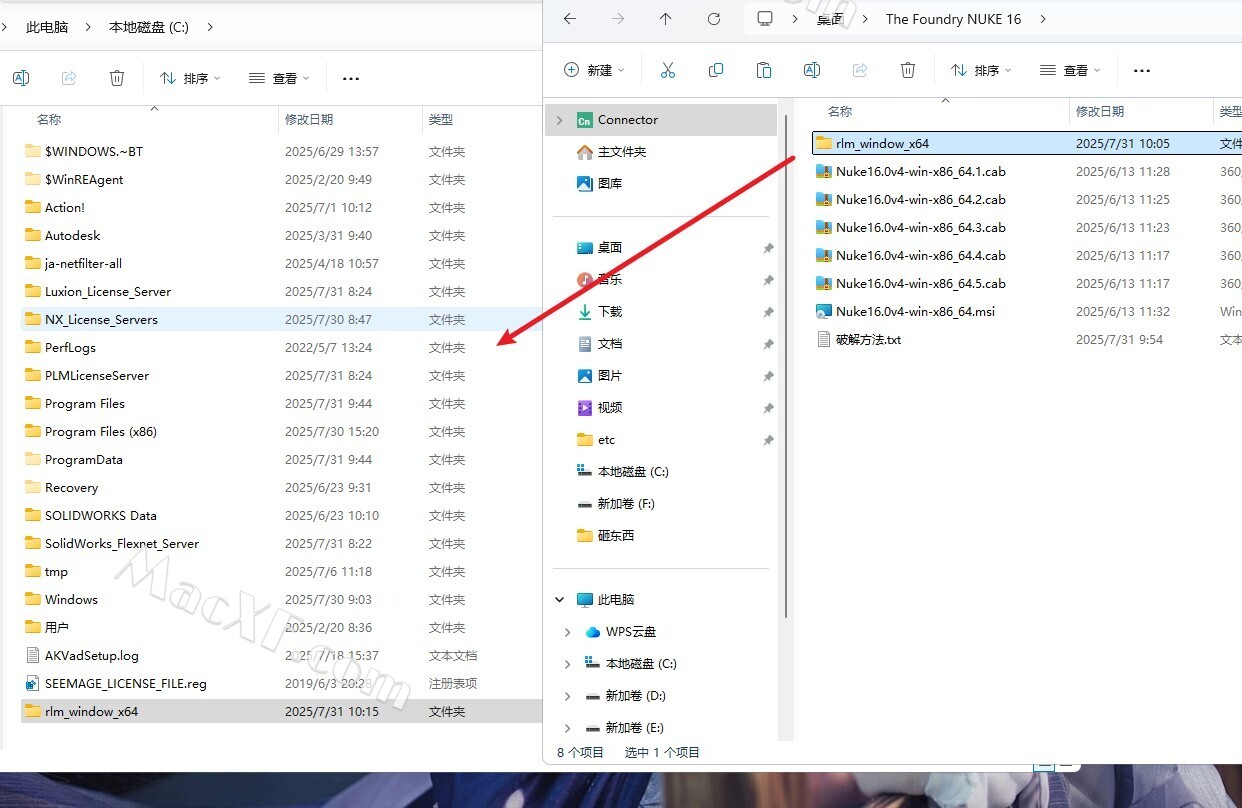Viewport: 1242px width, 808px height.
Task: Open 查看 dropdown in NUKE window
Action: click(1070, 70)
